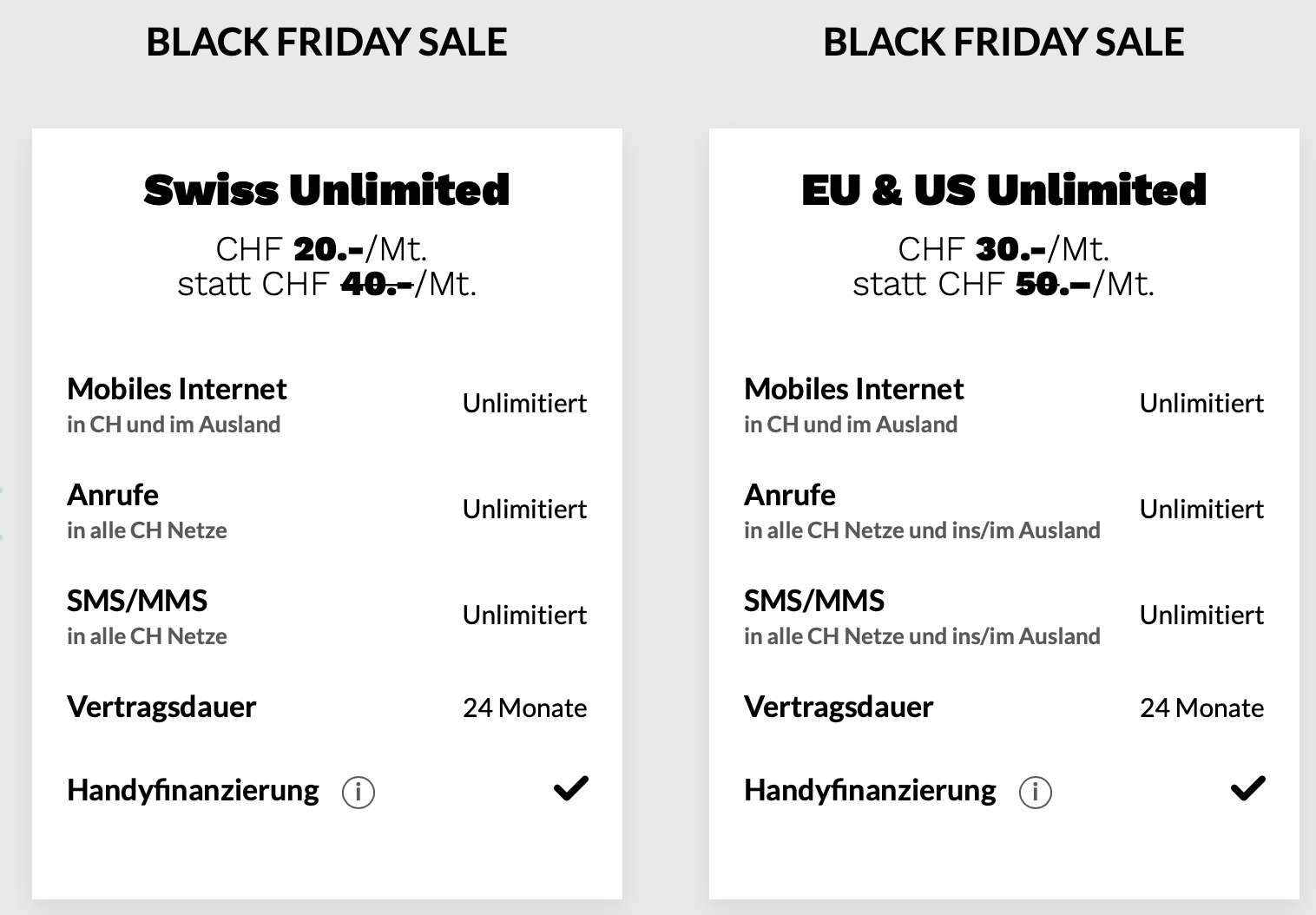Select the EU & US Unlimited plan title
Viewport: 1316px width, 915px height.
pyautogui.click(x=1004, y=190)
